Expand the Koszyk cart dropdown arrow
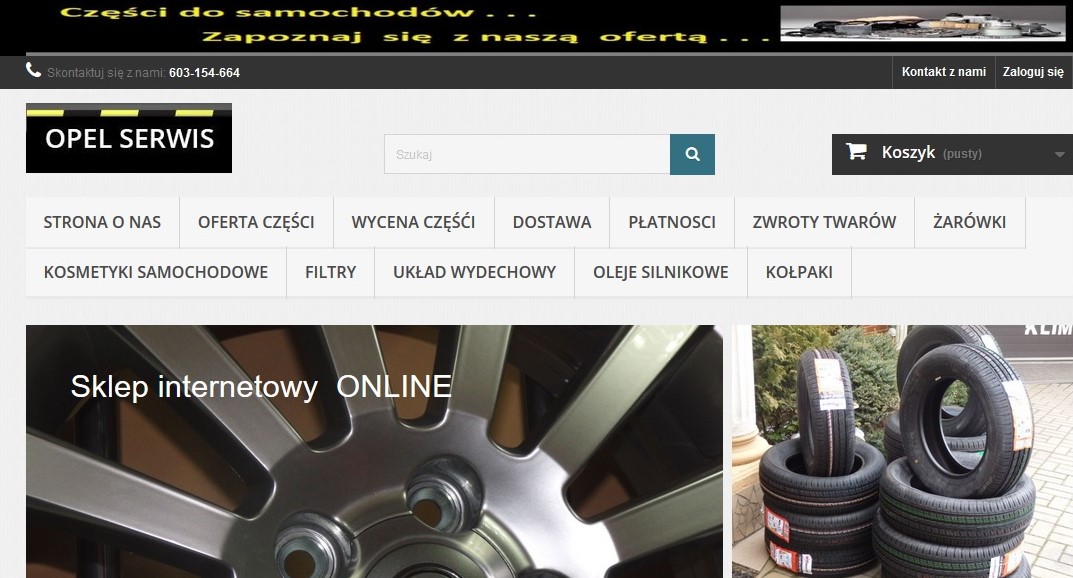The width and height of the screenshot is (1073, 578). (x=1059, y=154)
